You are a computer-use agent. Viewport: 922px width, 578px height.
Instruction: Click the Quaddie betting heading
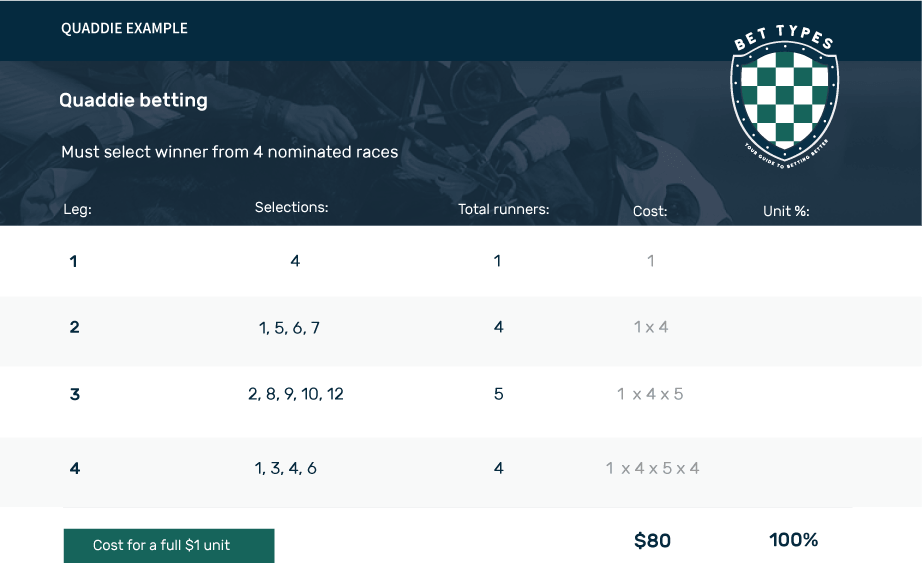[133, 101]
